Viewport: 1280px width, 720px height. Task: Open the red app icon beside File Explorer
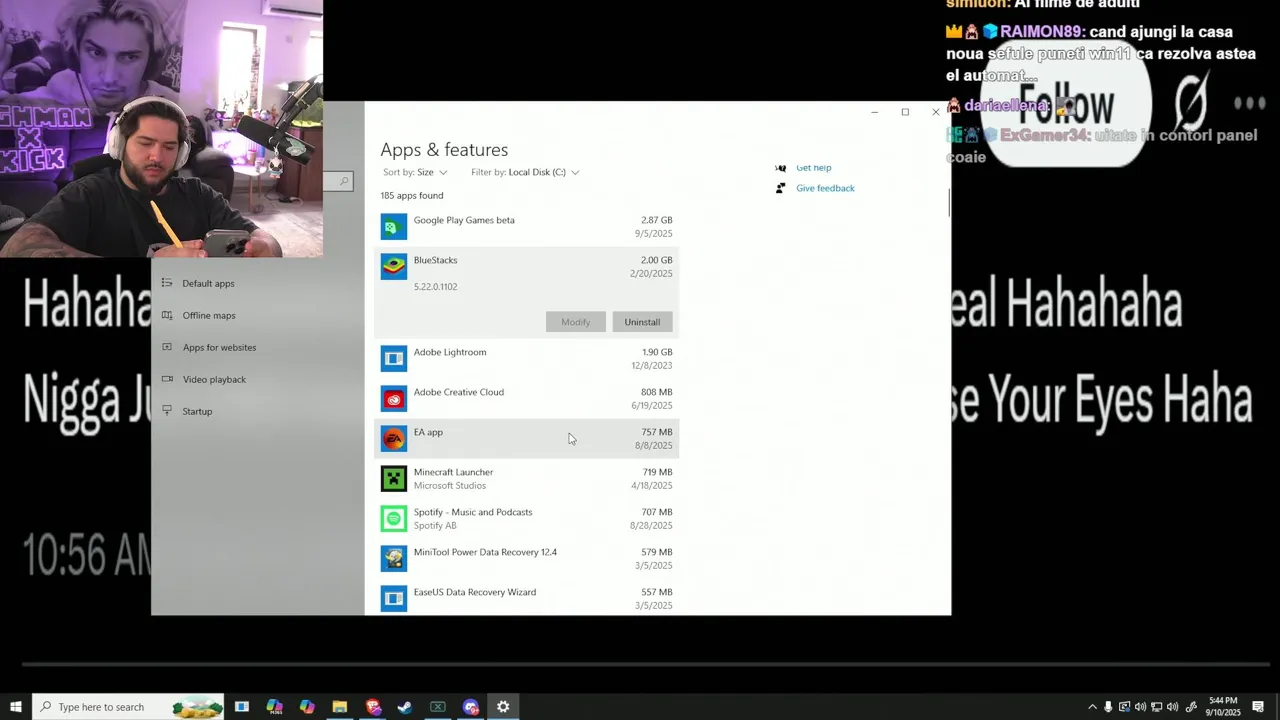coord(373,707)
